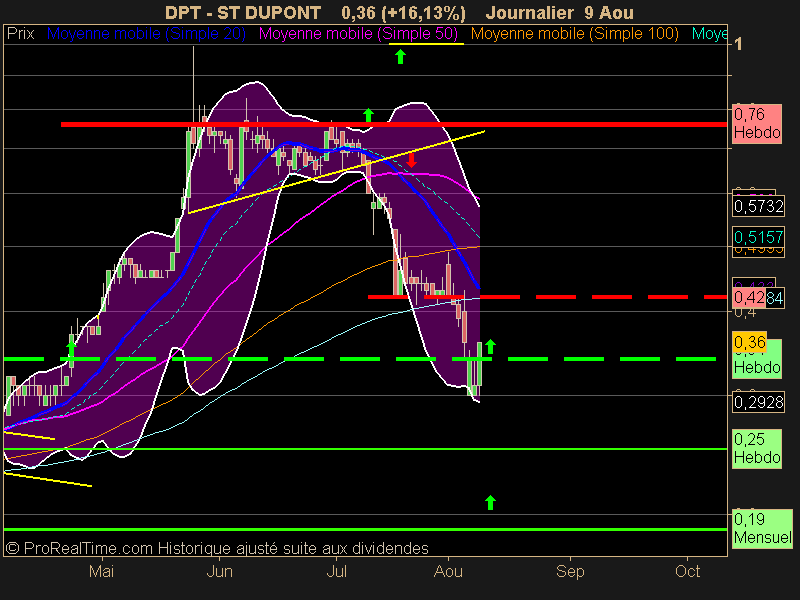Select the 0,19 Mensuel green label
The height and width of the screenshot is (600, 800).
(762, 529)
